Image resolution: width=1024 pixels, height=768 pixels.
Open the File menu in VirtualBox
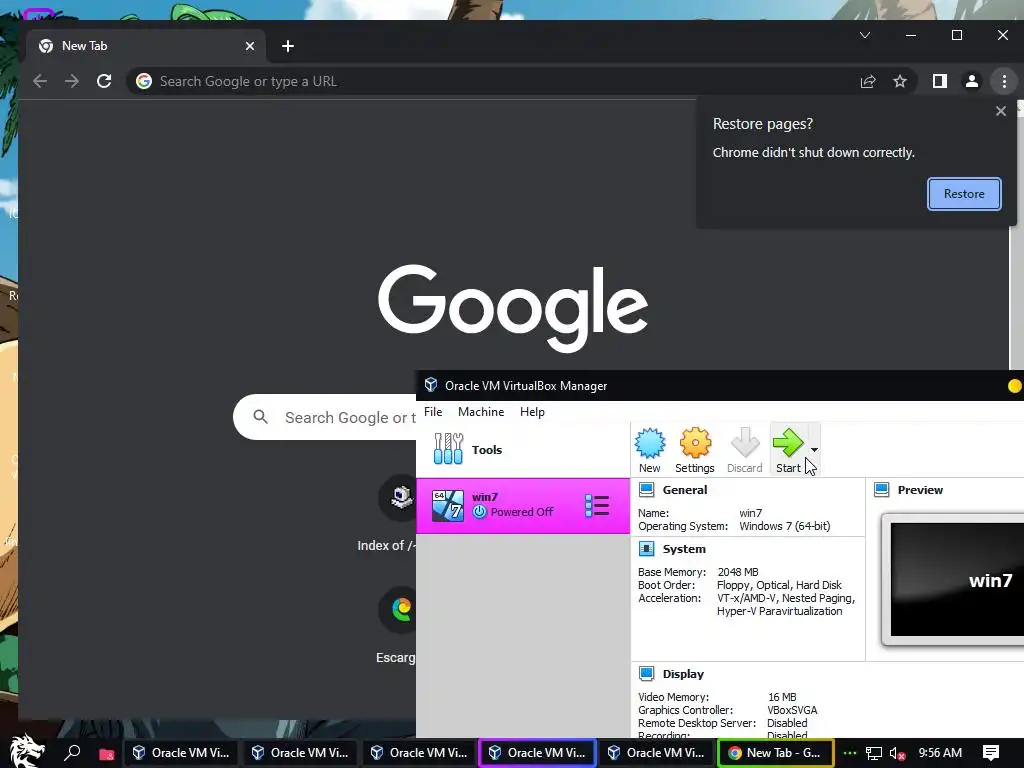[x=433, y=412]
